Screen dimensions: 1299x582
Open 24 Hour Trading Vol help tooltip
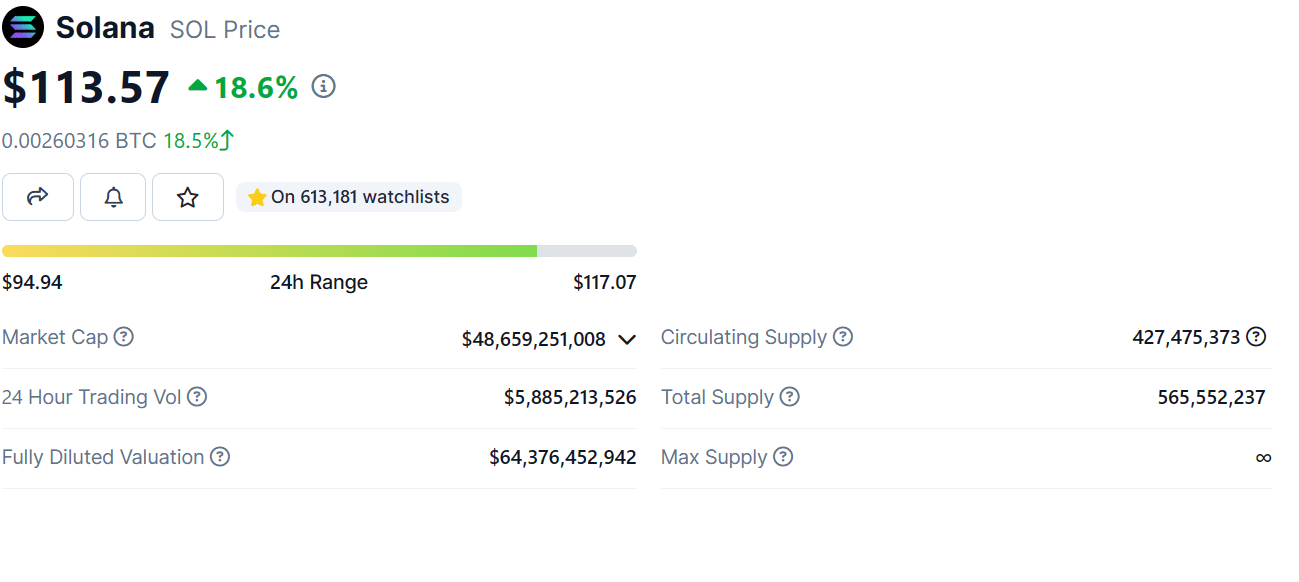tap(197, 397)
